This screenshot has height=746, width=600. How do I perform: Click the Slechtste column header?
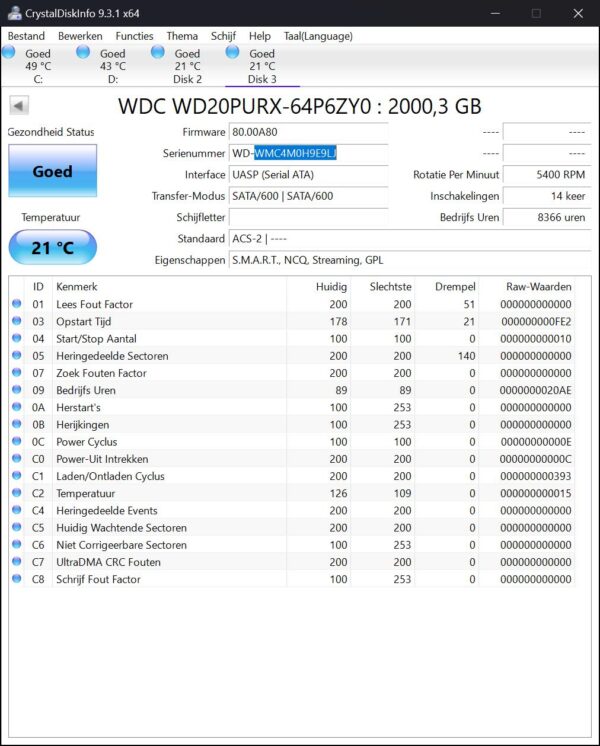click(x=390, y=286)
